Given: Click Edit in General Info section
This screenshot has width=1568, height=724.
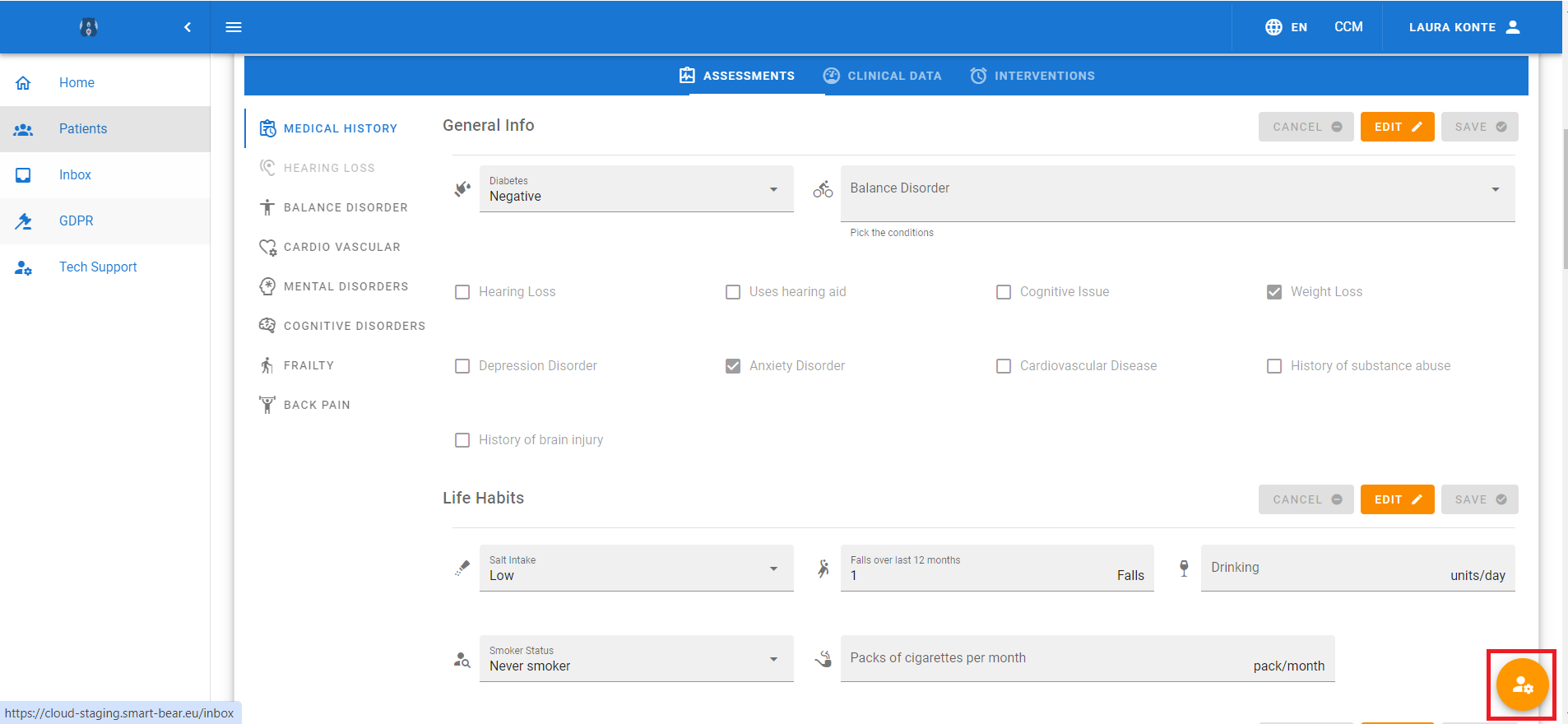Looking at the screenshot, I should [1397, 127].
